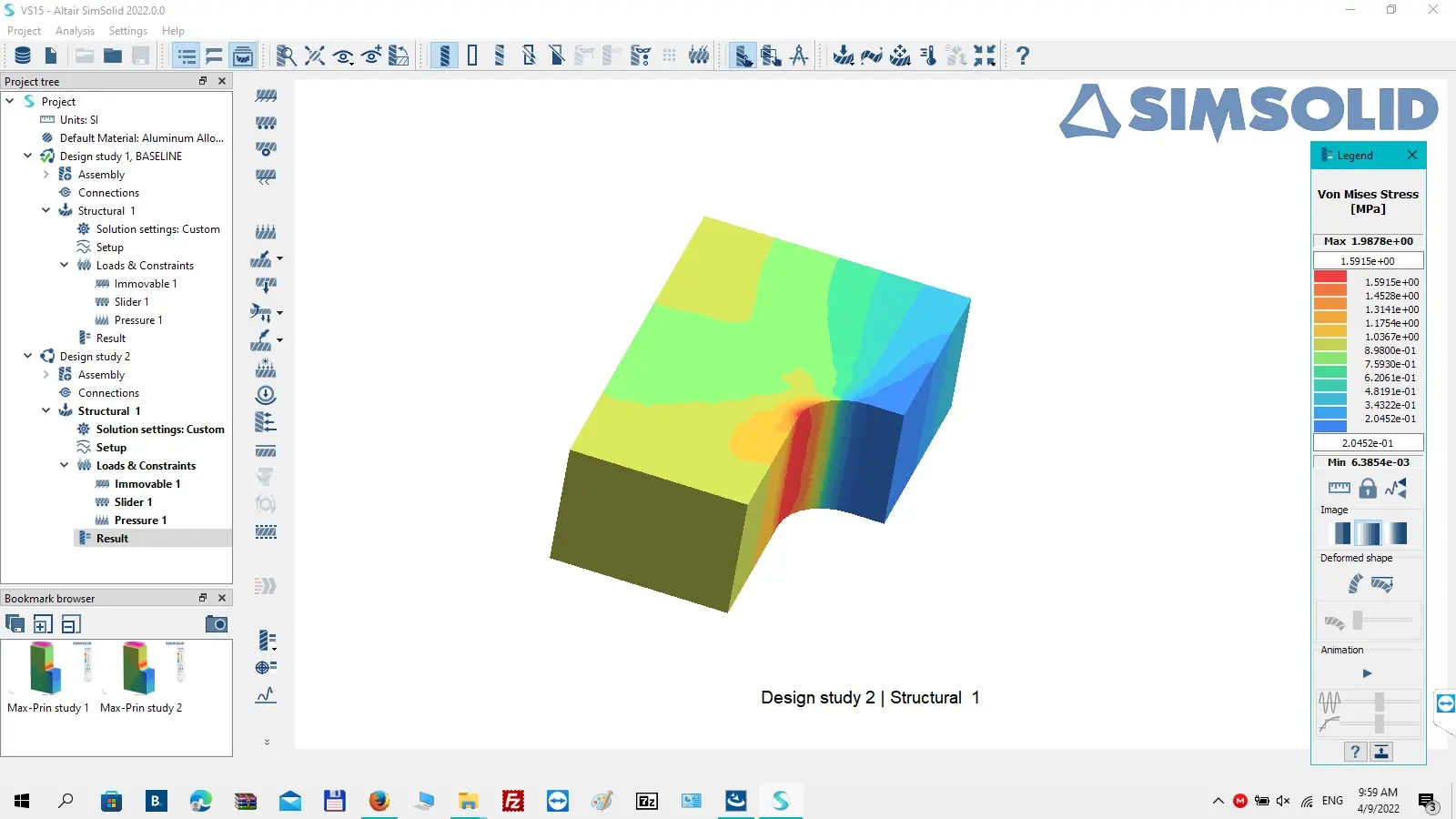Screen dimensions: 1456x819
Task: Toggle the second Deformed shape with arrow icon
Action: pyautogui.click(x=1382, y=583)
